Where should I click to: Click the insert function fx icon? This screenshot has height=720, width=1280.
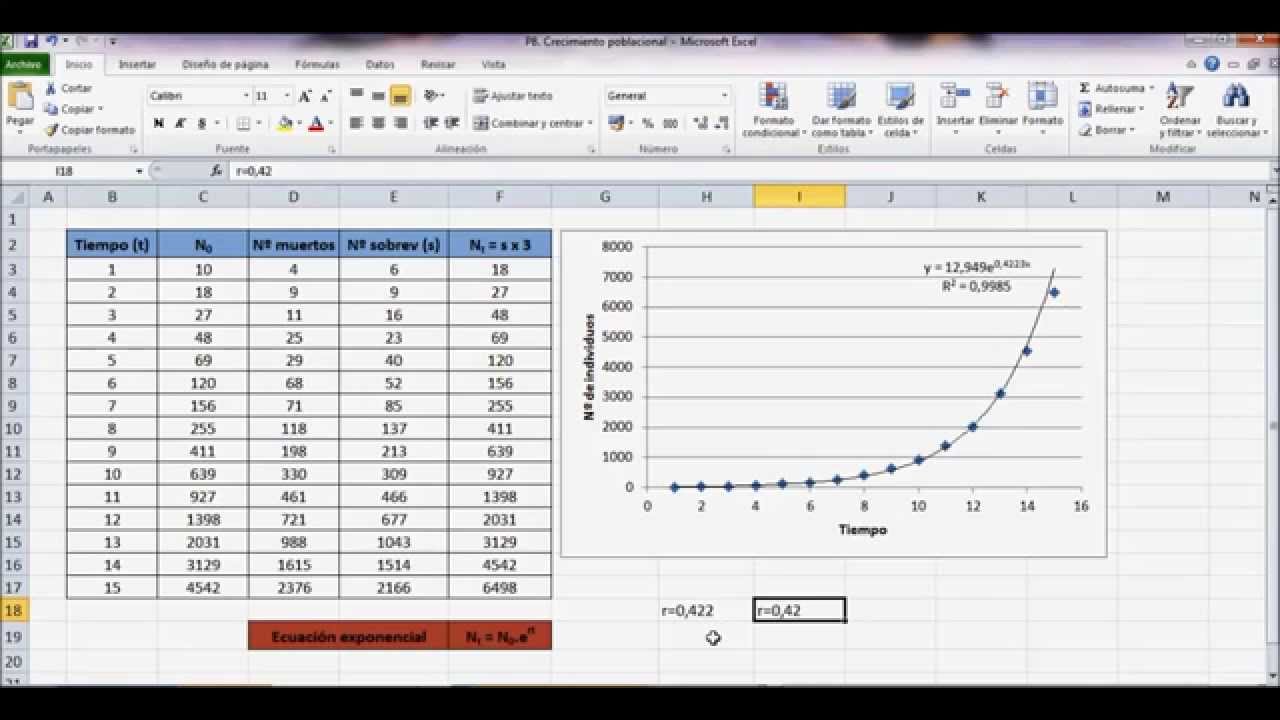tap(217, 171)
